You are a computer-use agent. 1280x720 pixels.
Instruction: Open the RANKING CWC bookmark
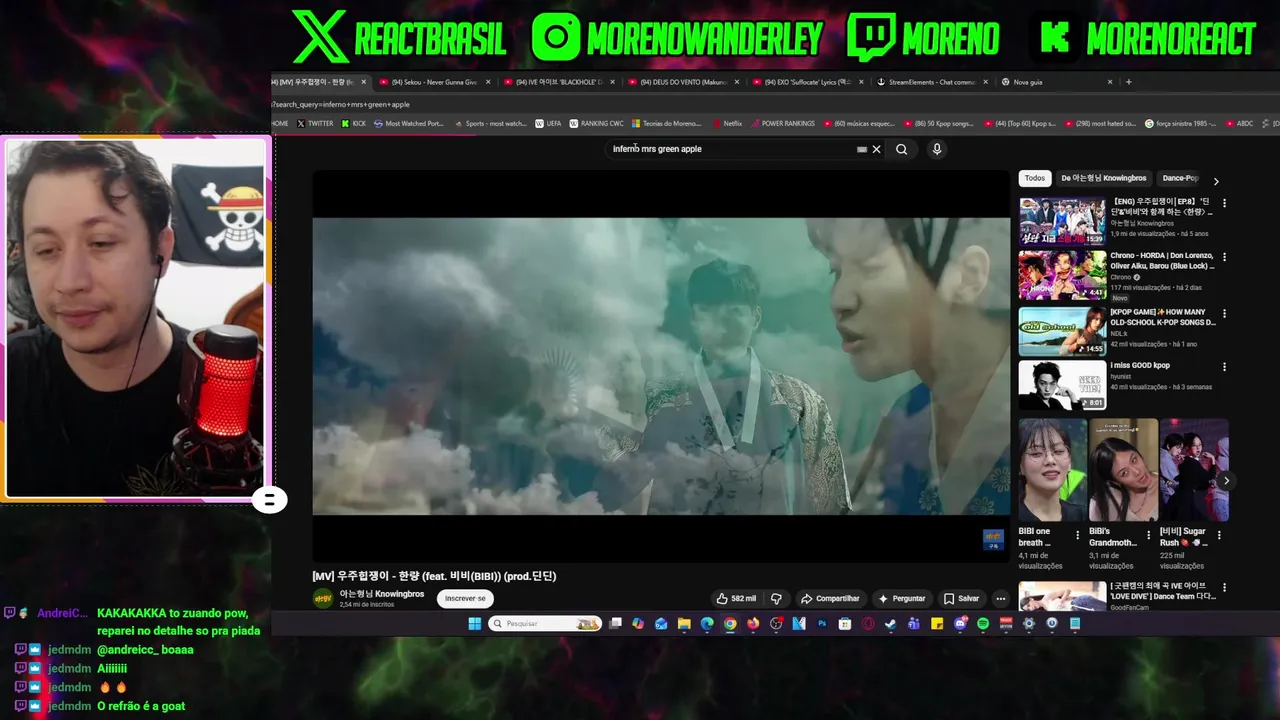[x=596, y=124]
